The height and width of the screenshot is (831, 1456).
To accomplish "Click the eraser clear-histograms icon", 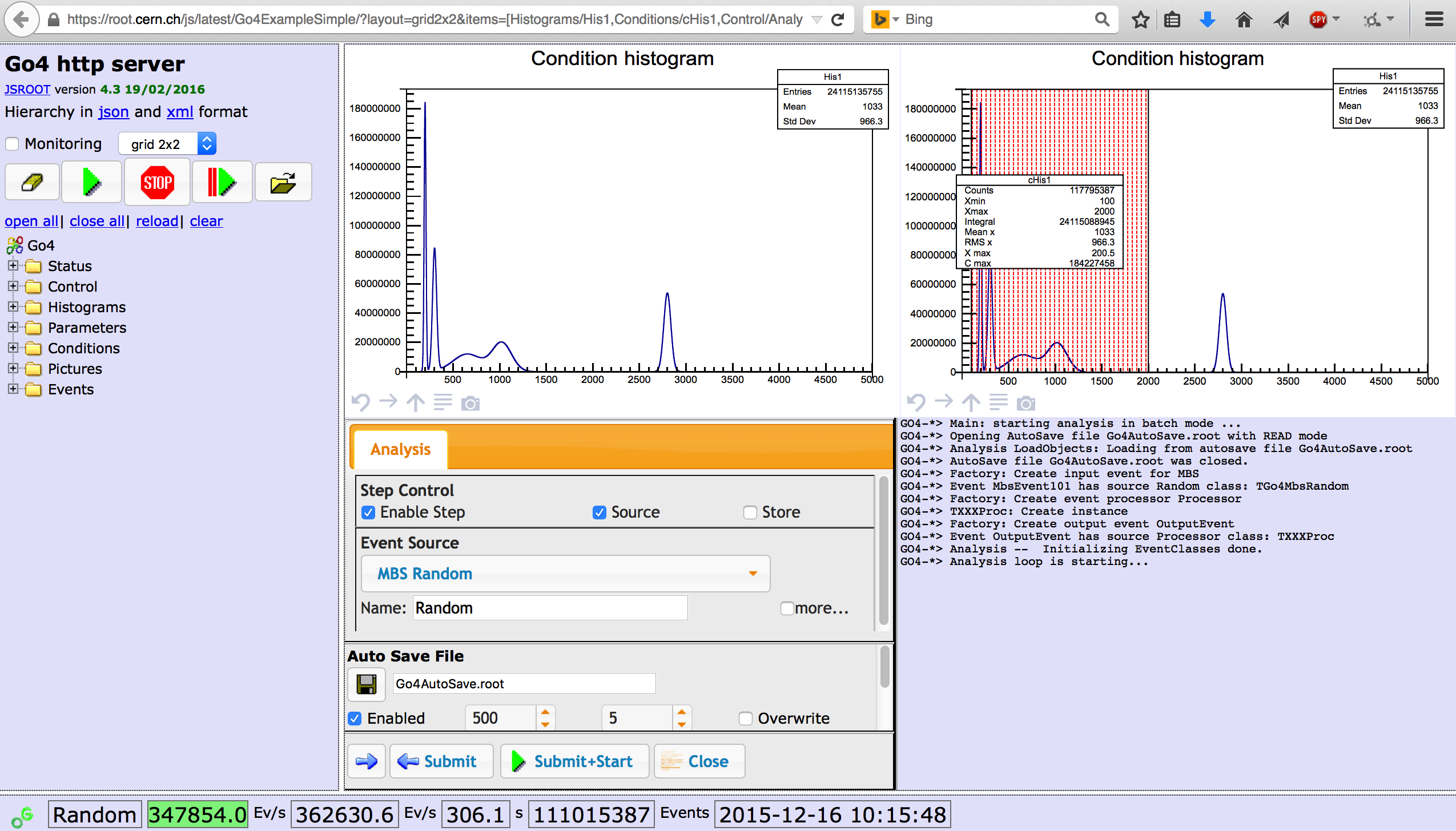I will 33,183.
